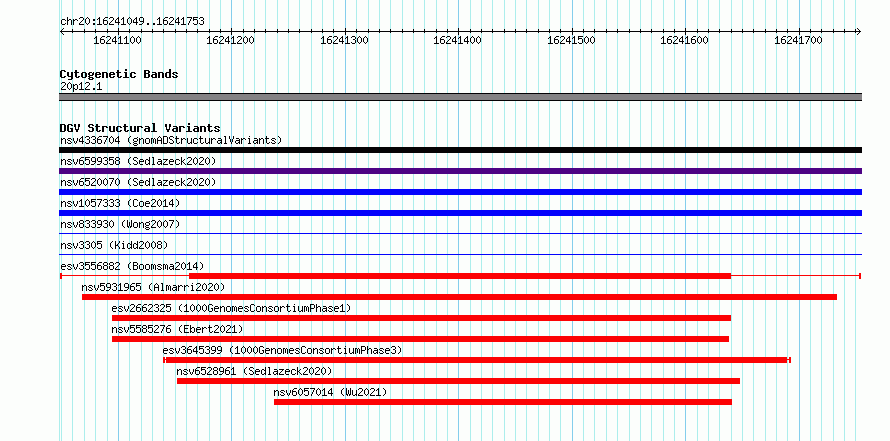The width and height of the screenshot is (890, 441).
Task: Click the left arrow of the ruler
Action: tap(62, 32)
